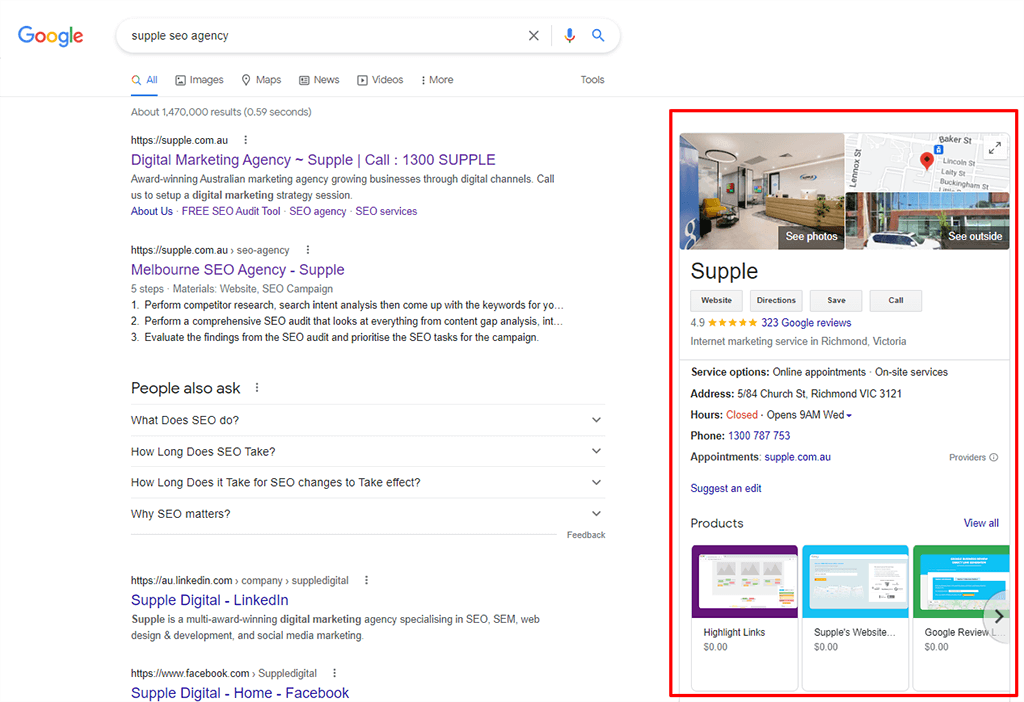Click the Directions button

pos(776,300)
